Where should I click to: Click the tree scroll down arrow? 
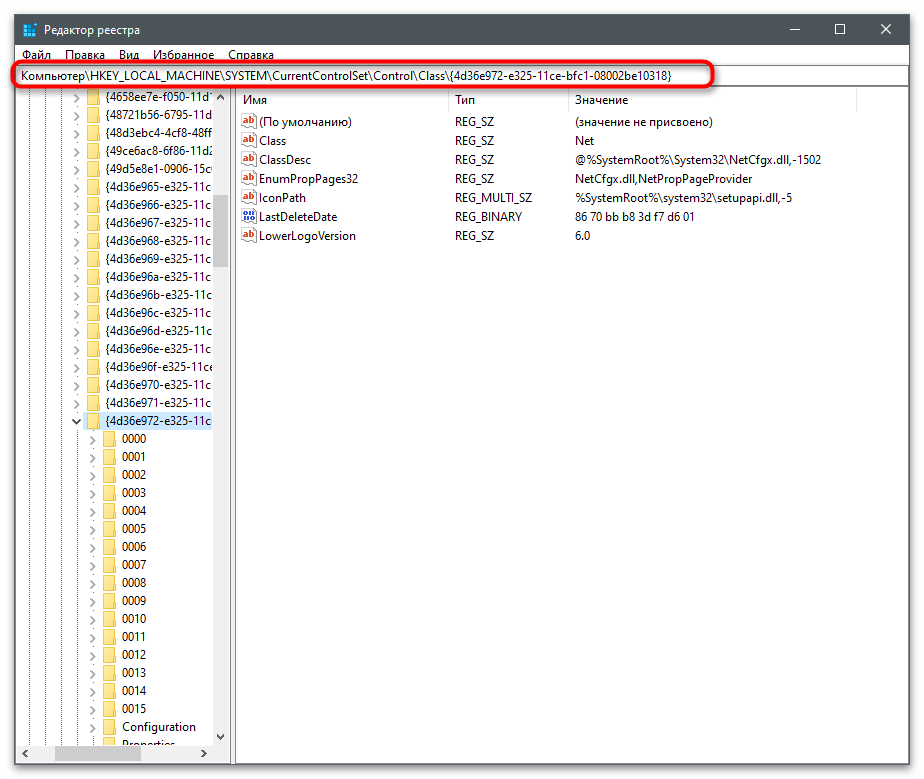tap(220, 737)
